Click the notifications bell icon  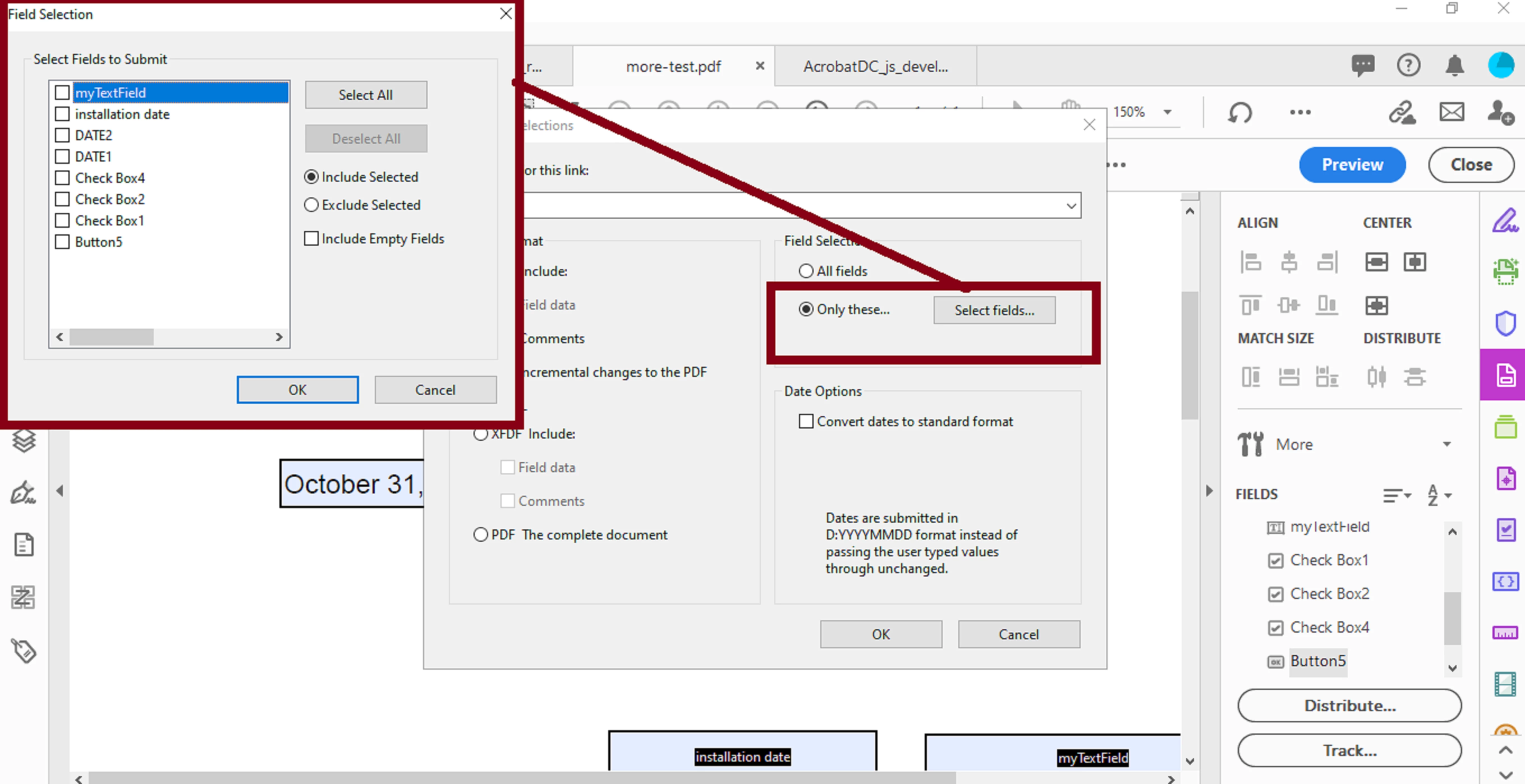click(1455, 65)
